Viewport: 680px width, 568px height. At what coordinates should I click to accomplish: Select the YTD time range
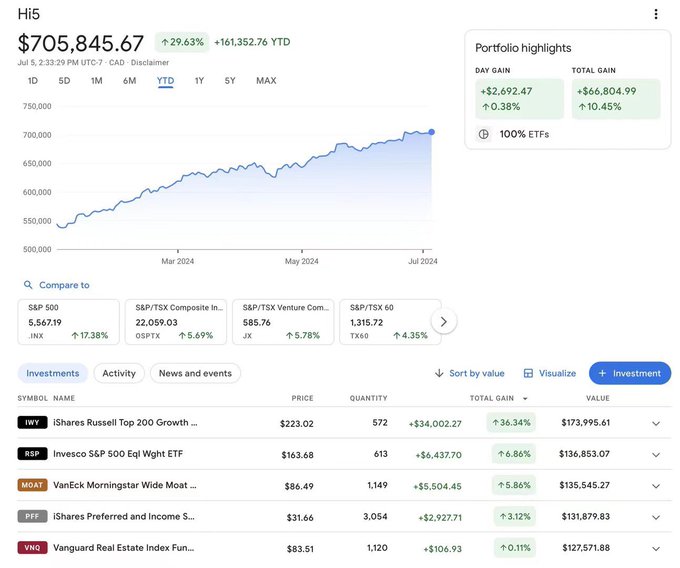(x=165, y=81)
